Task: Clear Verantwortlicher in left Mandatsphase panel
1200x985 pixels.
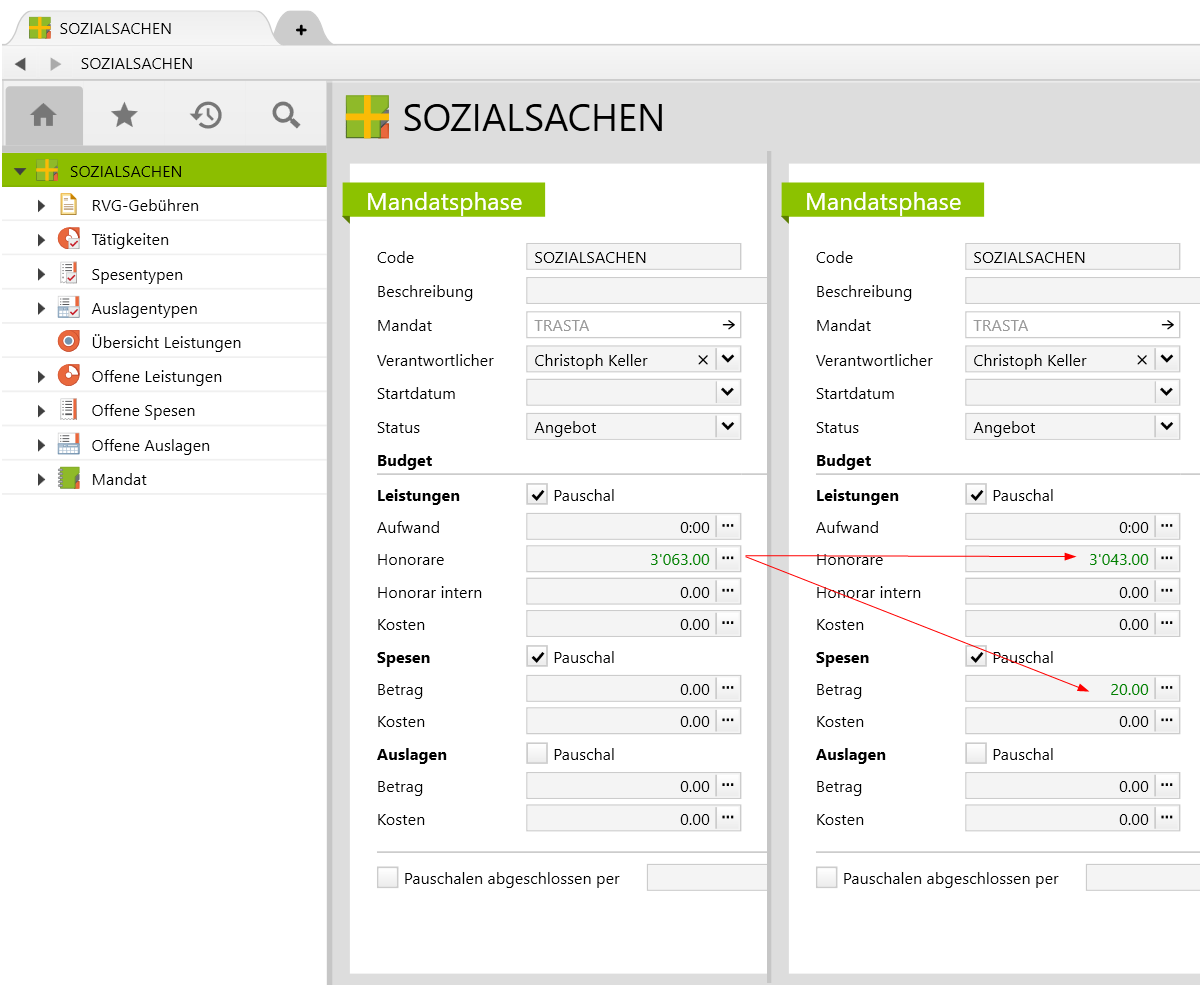Action: coord(702,360)
